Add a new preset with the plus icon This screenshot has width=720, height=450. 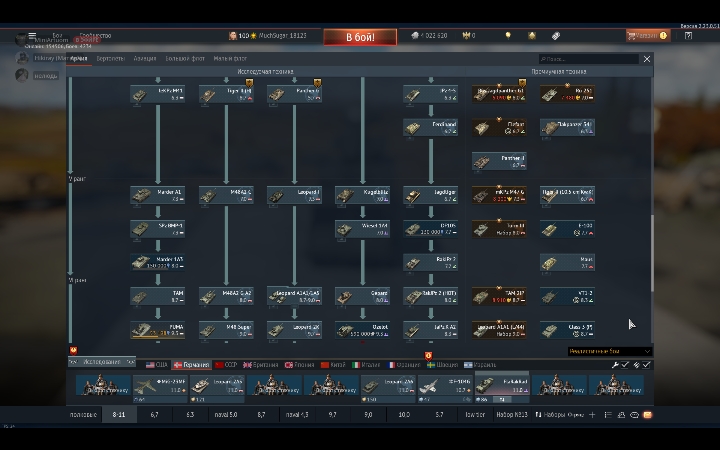(592, 415)
